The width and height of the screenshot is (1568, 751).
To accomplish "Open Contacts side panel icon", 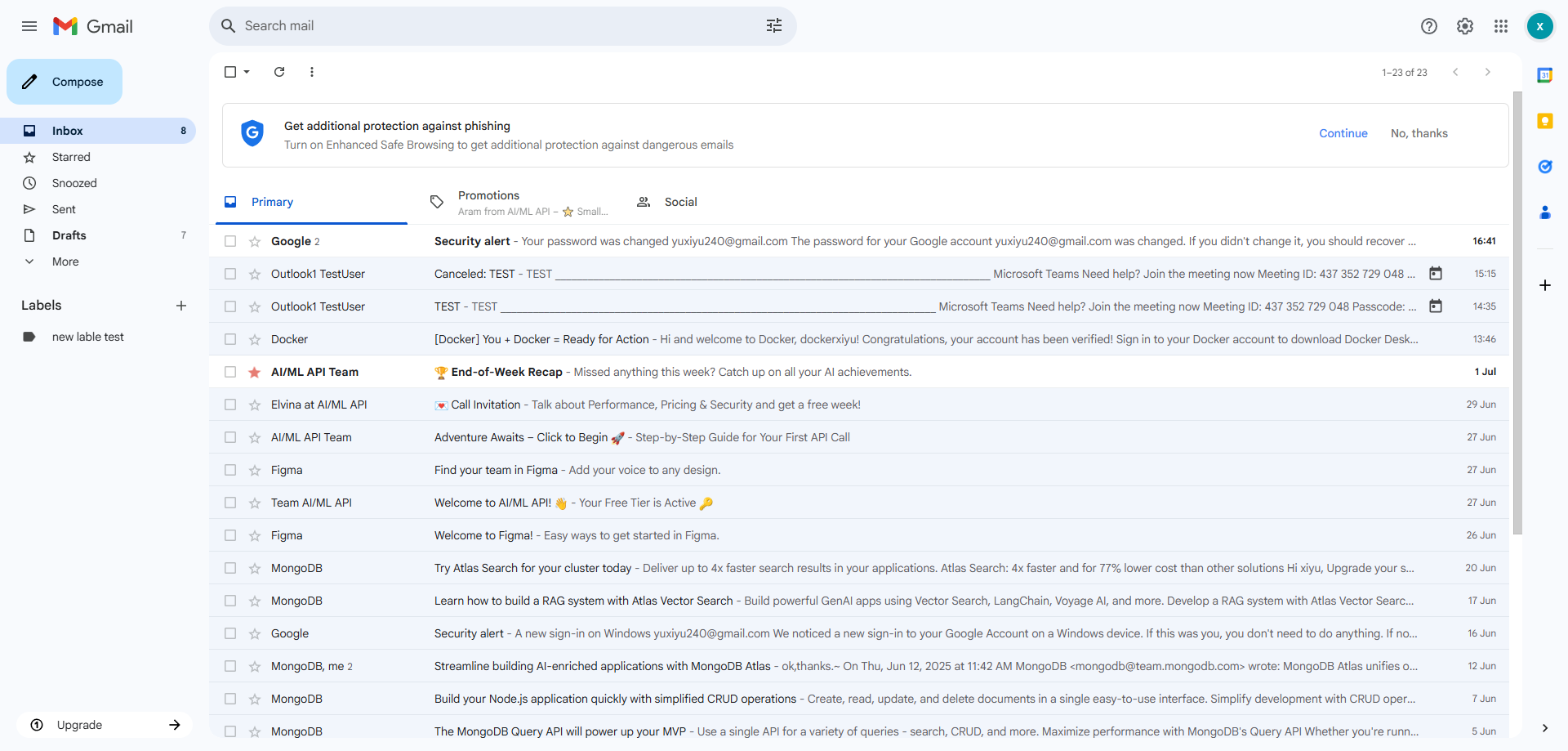I will coord(1545,212).
